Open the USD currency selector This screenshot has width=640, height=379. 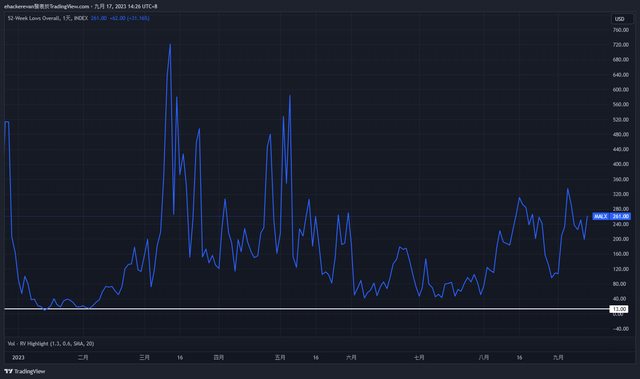coord(620,19)
